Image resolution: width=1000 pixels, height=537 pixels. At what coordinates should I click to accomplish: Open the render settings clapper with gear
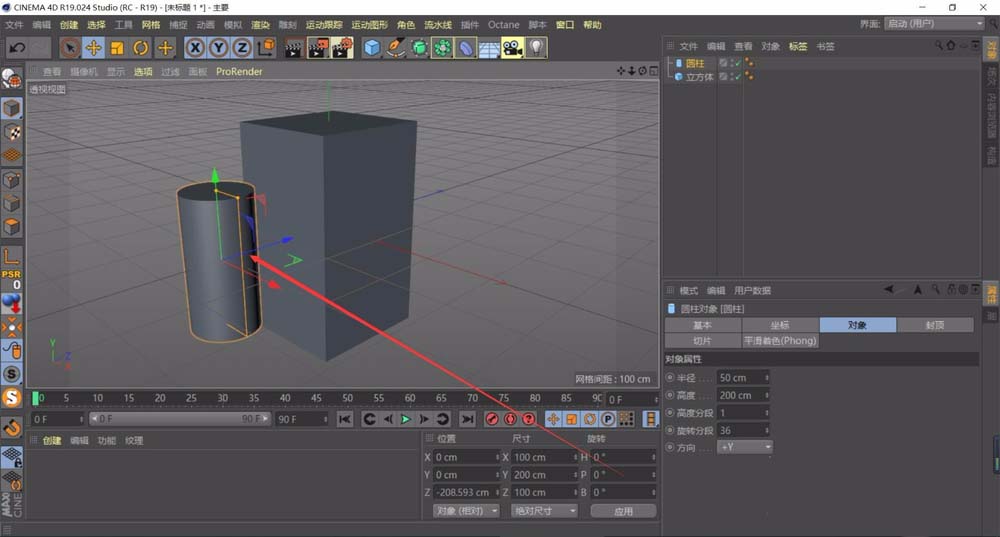(x=342, y=48)
